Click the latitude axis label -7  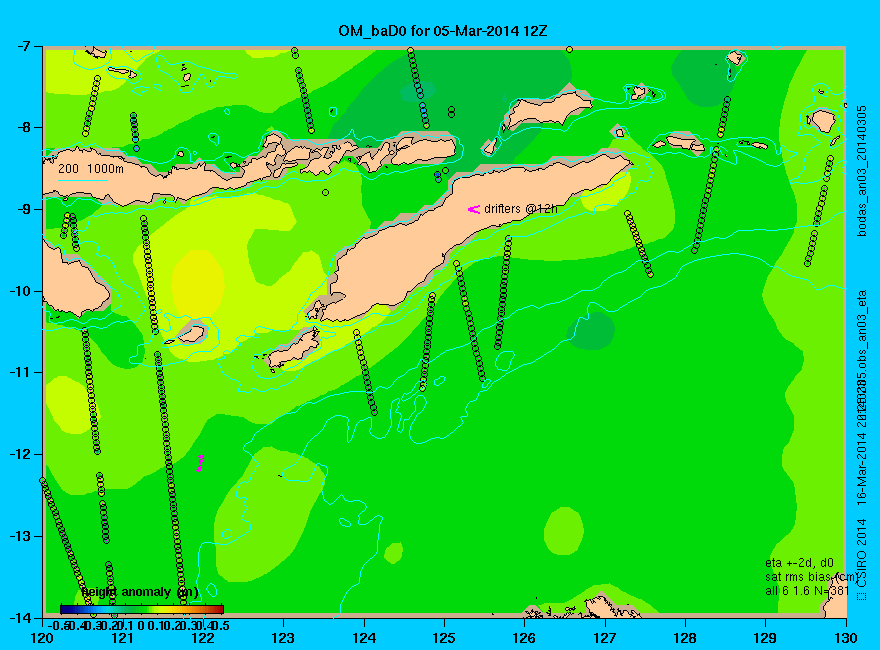tap(25, 45)
